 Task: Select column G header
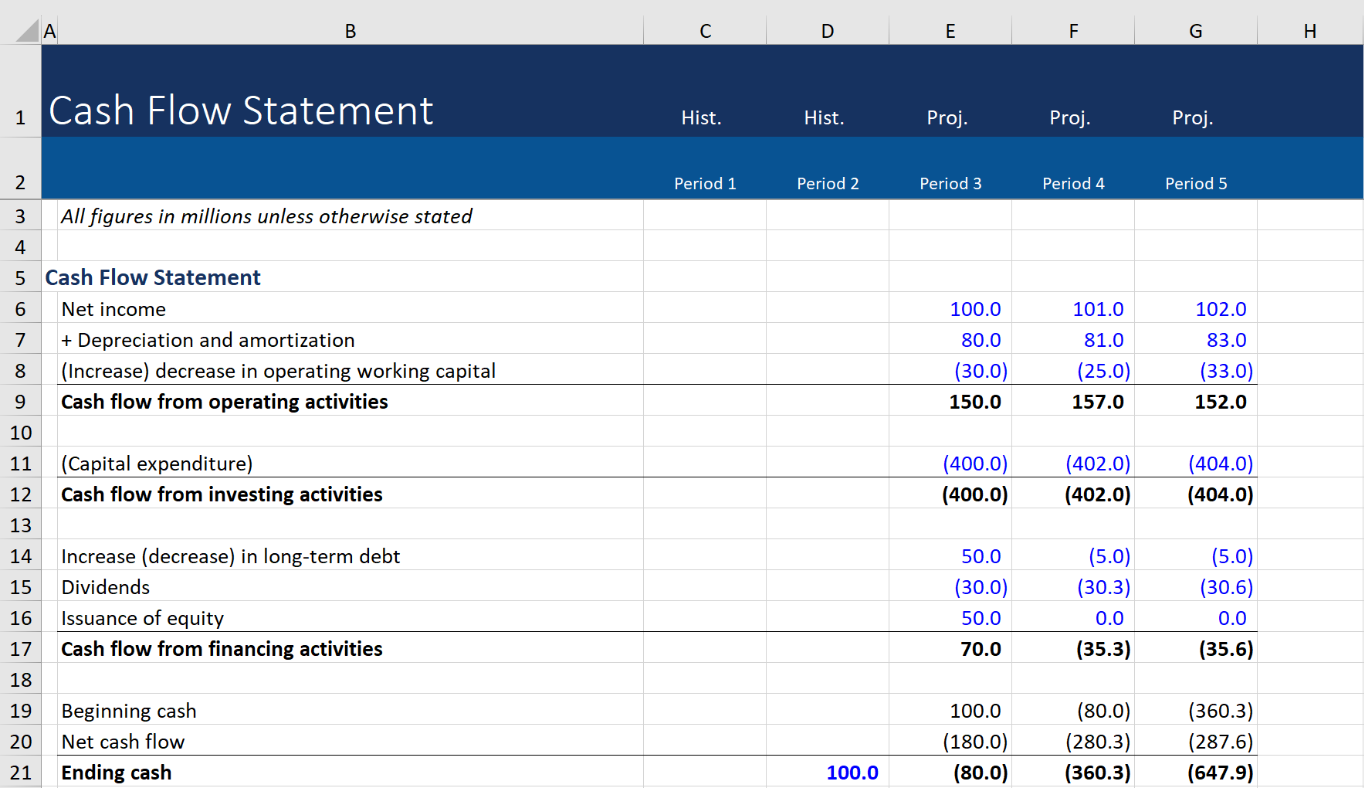pos(1196,32)
